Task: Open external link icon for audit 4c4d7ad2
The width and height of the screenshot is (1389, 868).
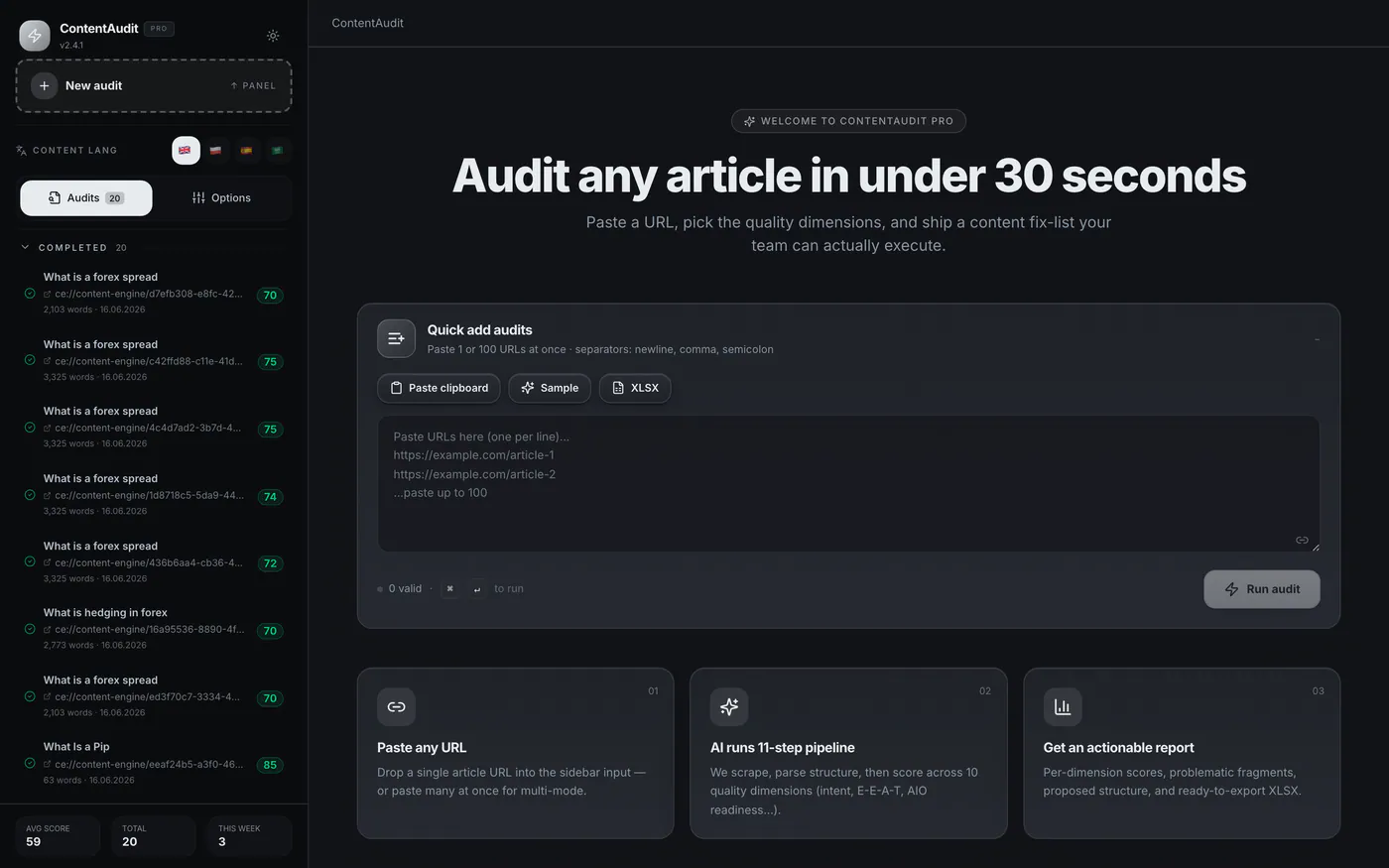Action: tap(48, 428)
